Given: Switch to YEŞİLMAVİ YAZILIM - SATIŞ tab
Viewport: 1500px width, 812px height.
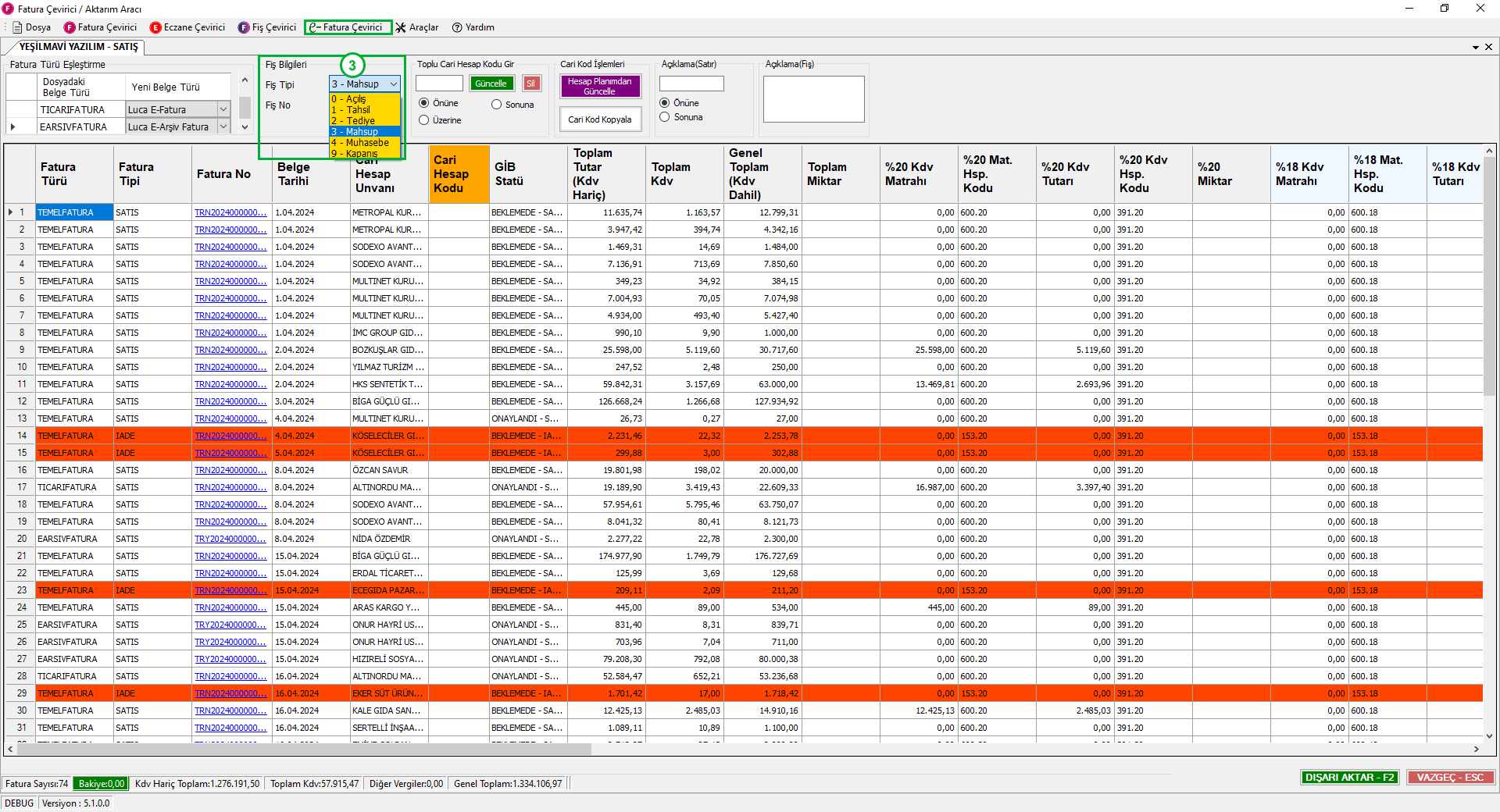Looking at the screenshot, I should pos(78,47).
